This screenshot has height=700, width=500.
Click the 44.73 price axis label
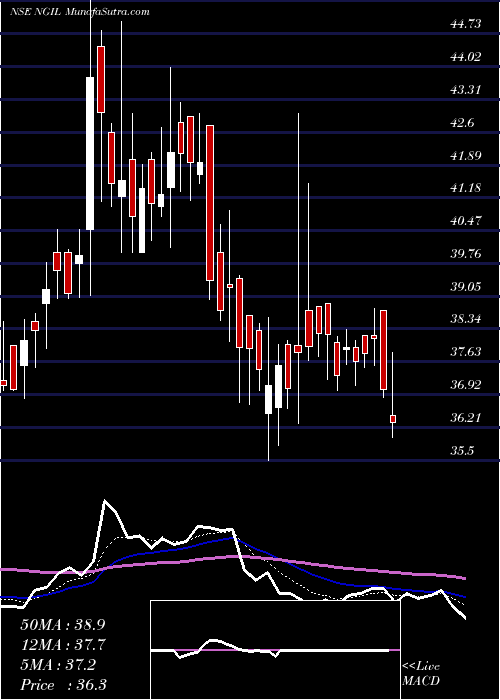466,24
